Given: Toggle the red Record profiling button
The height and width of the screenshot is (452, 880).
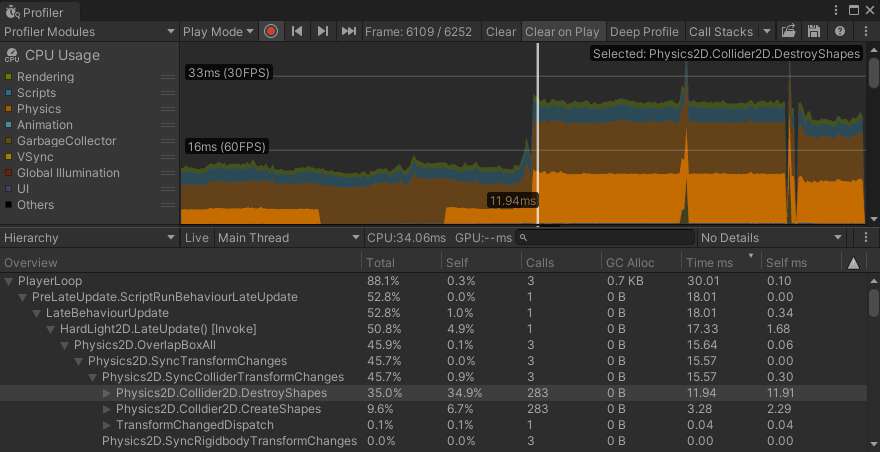Looking at the screenshot, I should (271, 31).
